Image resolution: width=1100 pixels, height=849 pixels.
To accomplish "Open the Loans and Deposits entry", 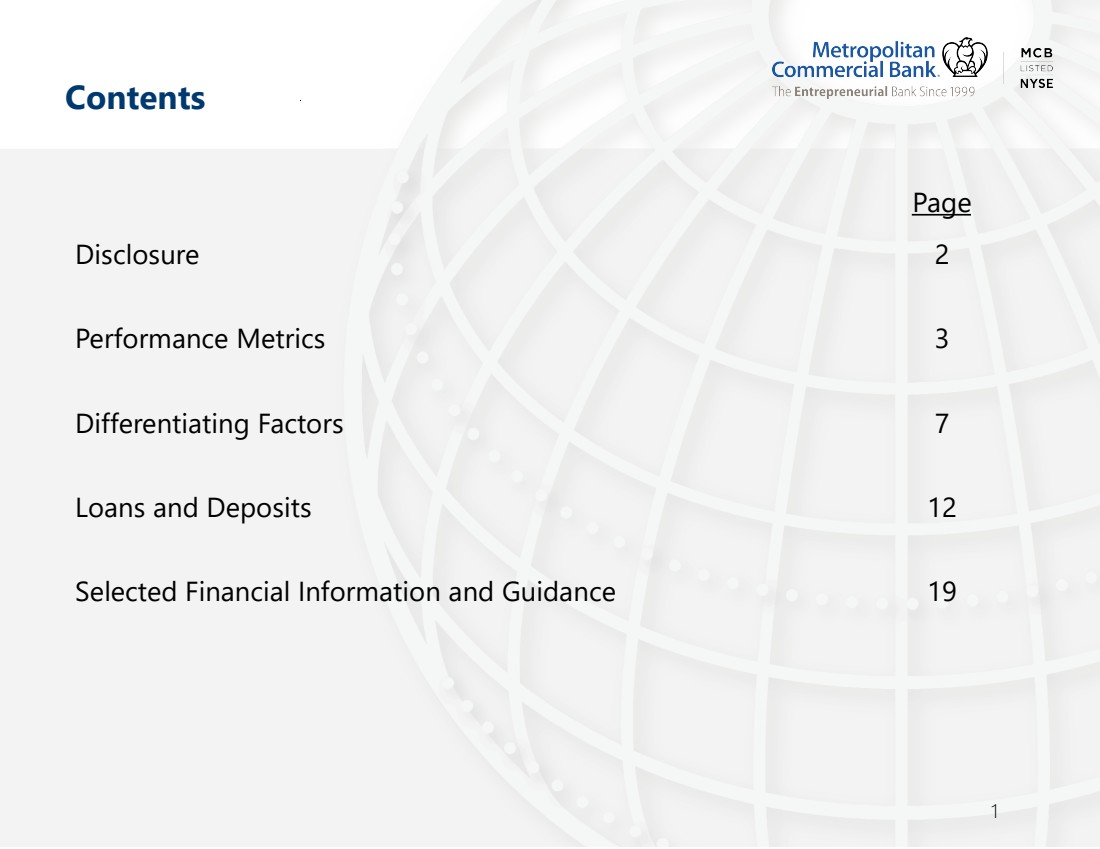I will pos(193,508).
